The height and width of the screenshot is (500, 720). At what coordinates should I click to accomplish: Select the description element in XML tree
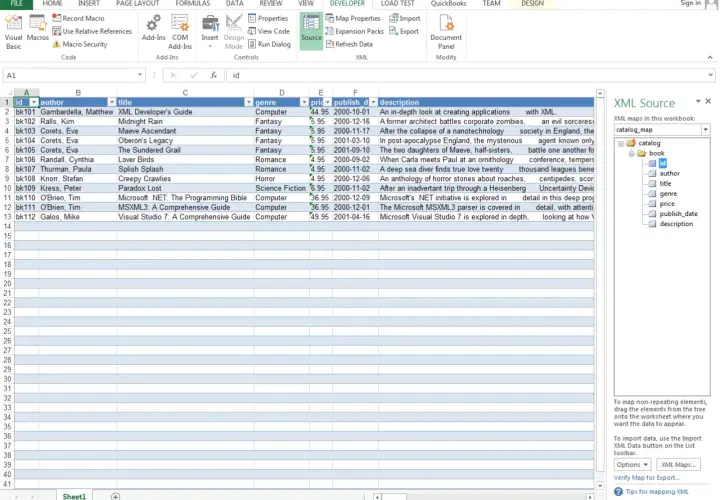676,224
